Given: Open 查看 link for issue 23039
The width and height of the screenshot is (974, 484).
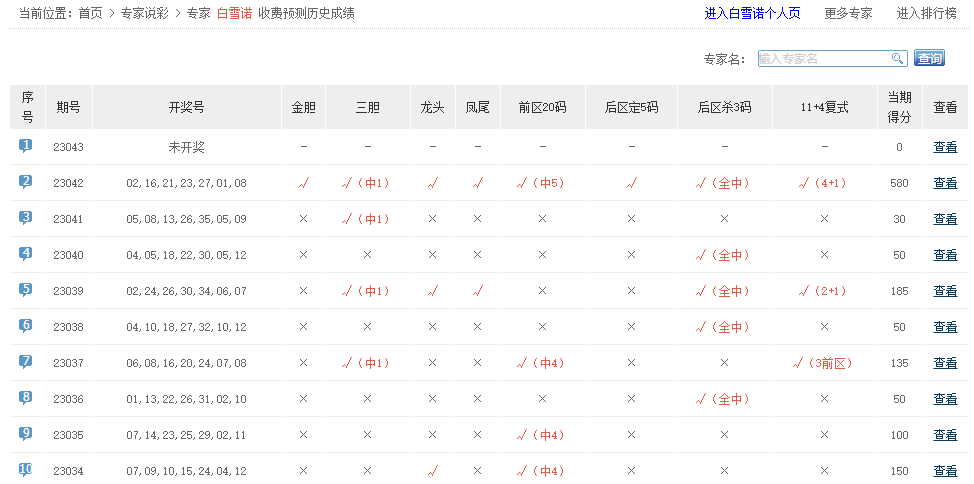Looking at the screenshot, I should (945, 291).
